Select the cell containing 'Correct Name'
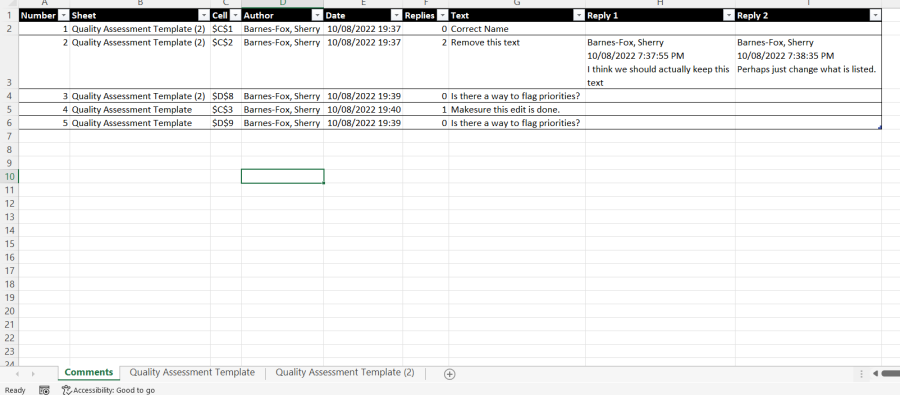 pyautogui.click(x=517, y=29)
